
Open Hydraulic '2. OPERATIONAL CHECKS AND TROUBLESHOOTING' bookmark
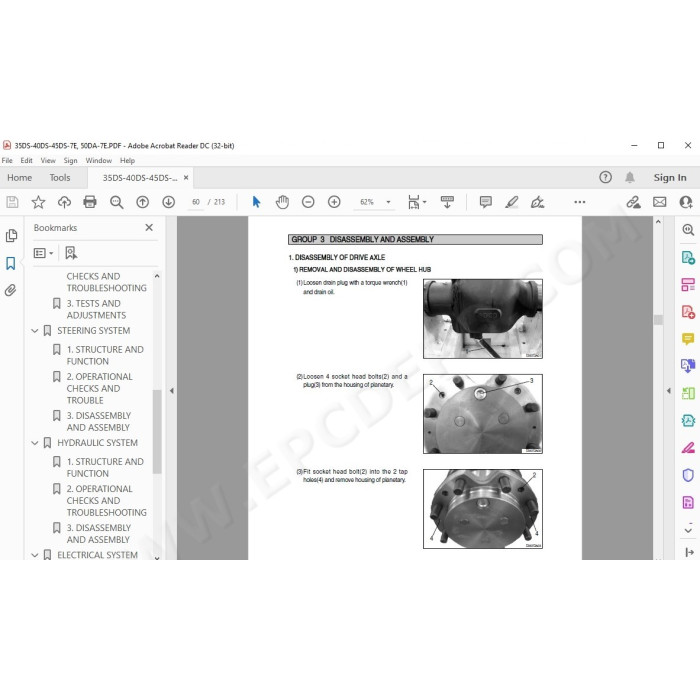(x=106, y=500)
